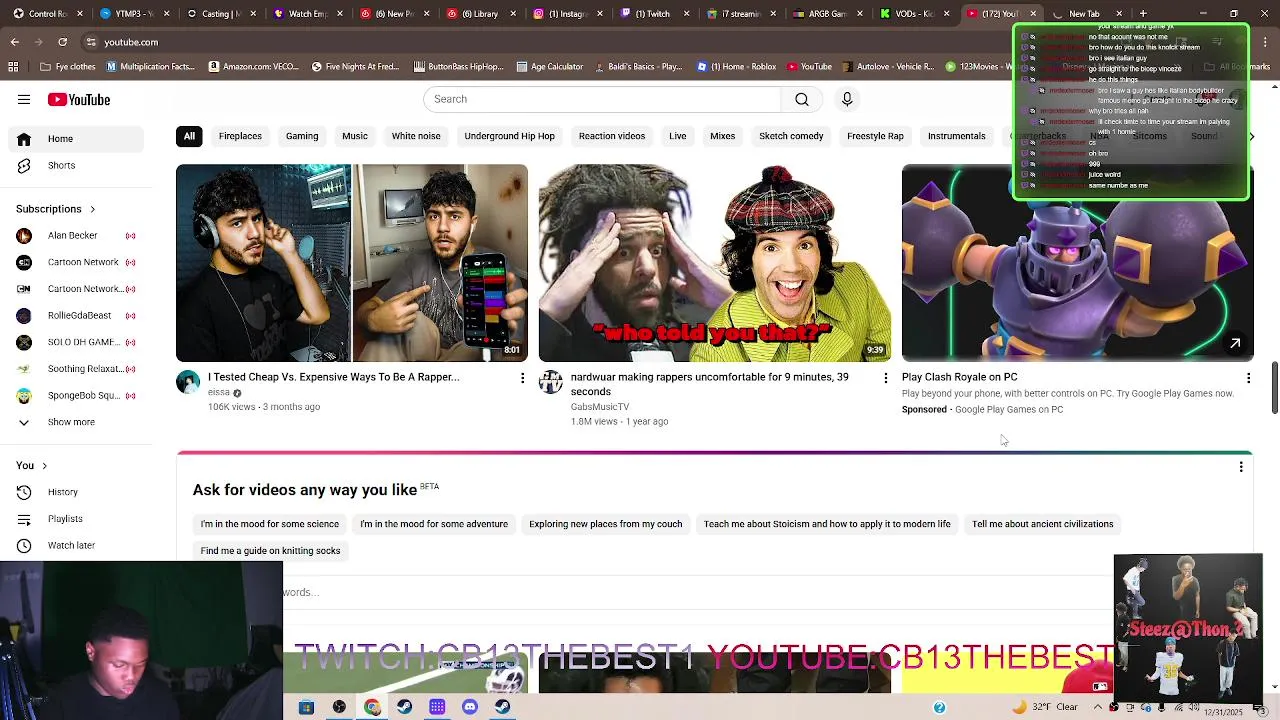Expand the Subscriptions section chevron

(x=92, y=210)
